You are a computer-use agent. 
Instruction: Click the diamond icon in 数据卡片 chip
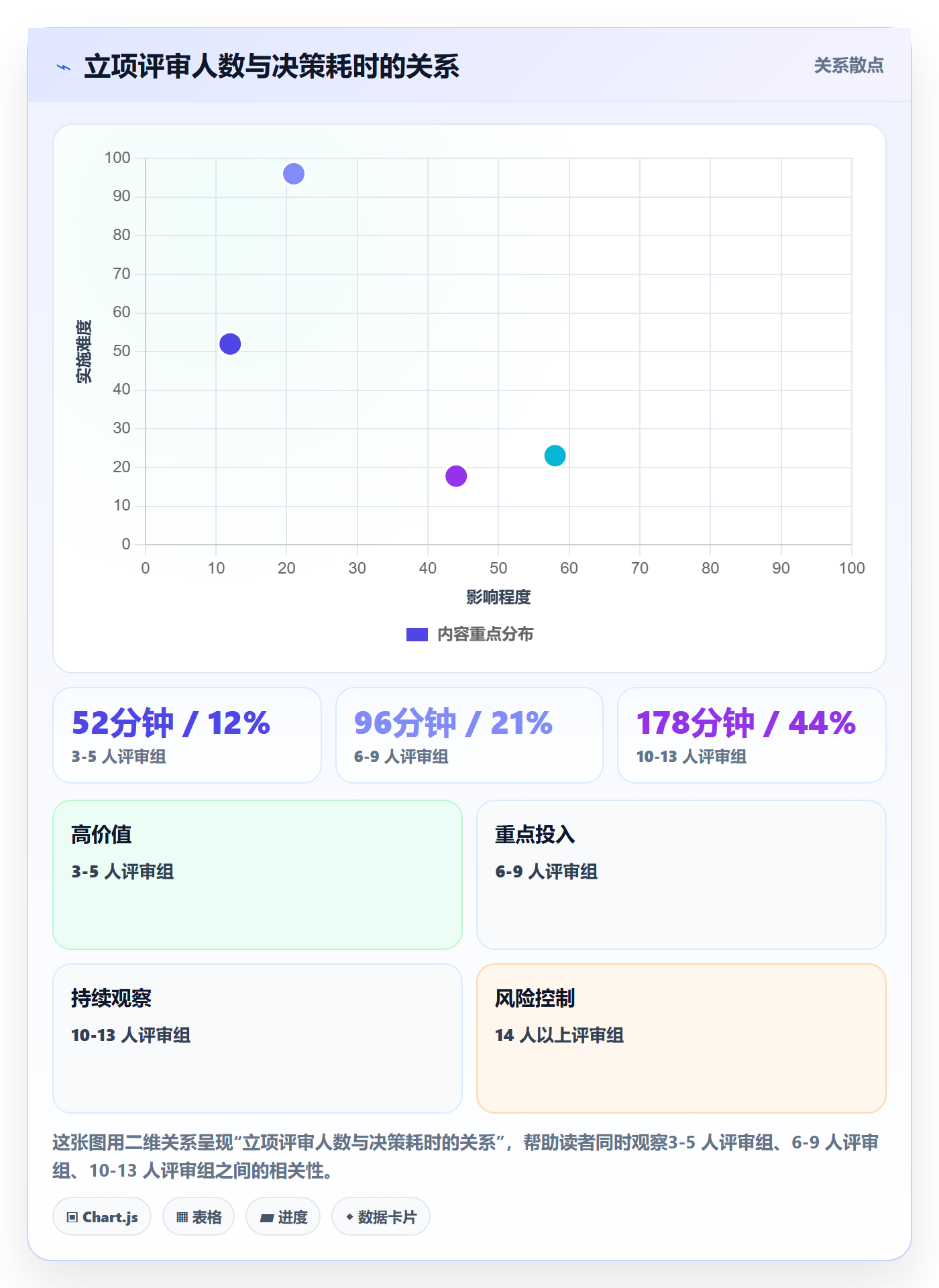coord(349,1217)
